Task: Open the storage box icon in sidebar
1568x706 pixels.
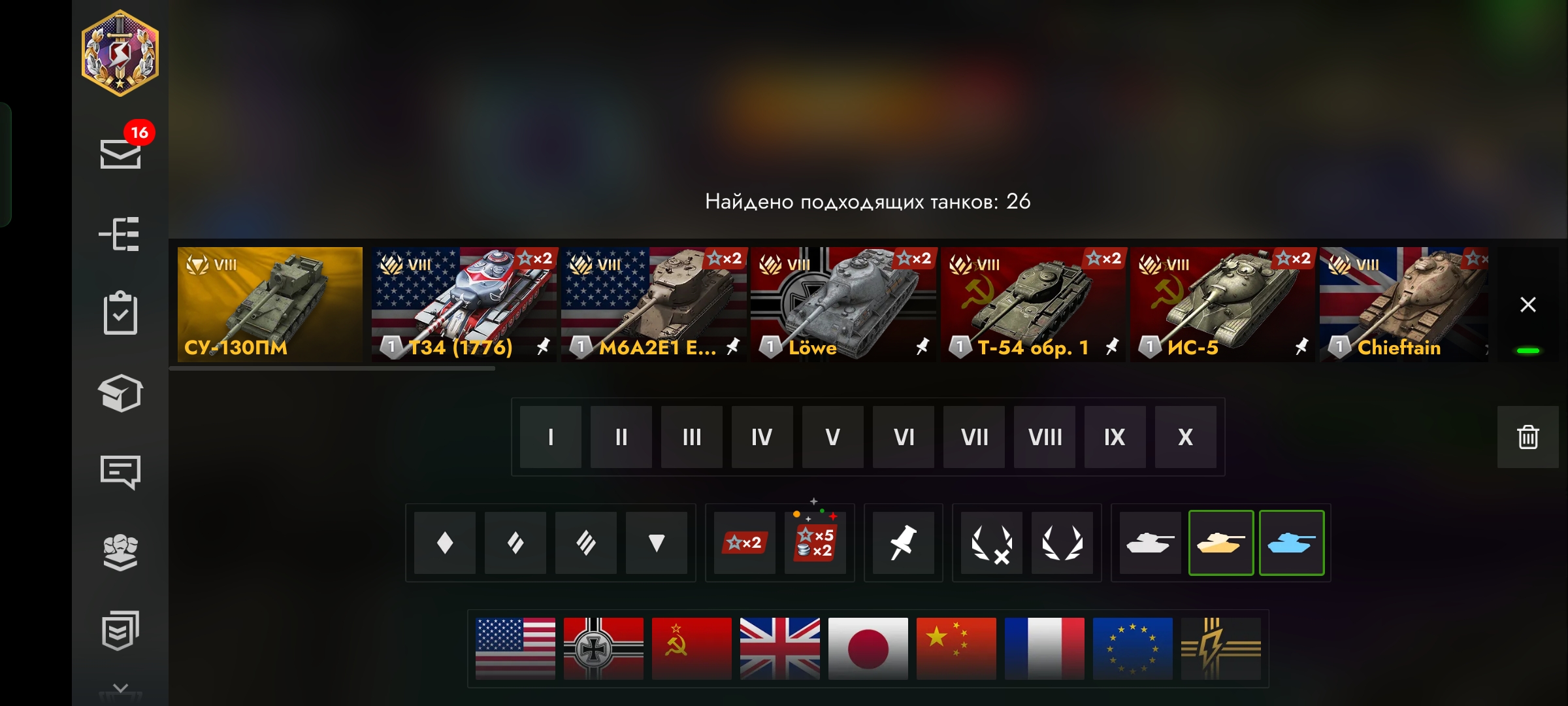Action: 120,393
